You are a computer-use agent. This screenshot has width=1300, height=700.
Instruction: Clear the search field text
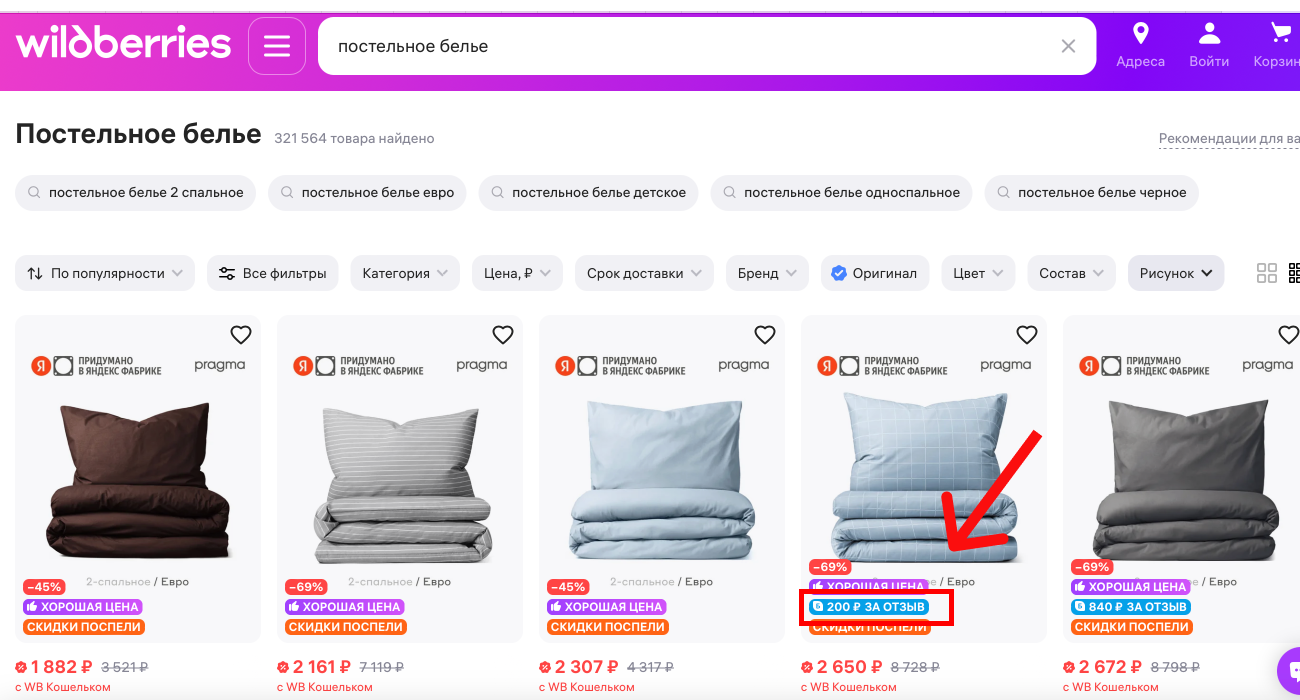(x=1068, y=46)
